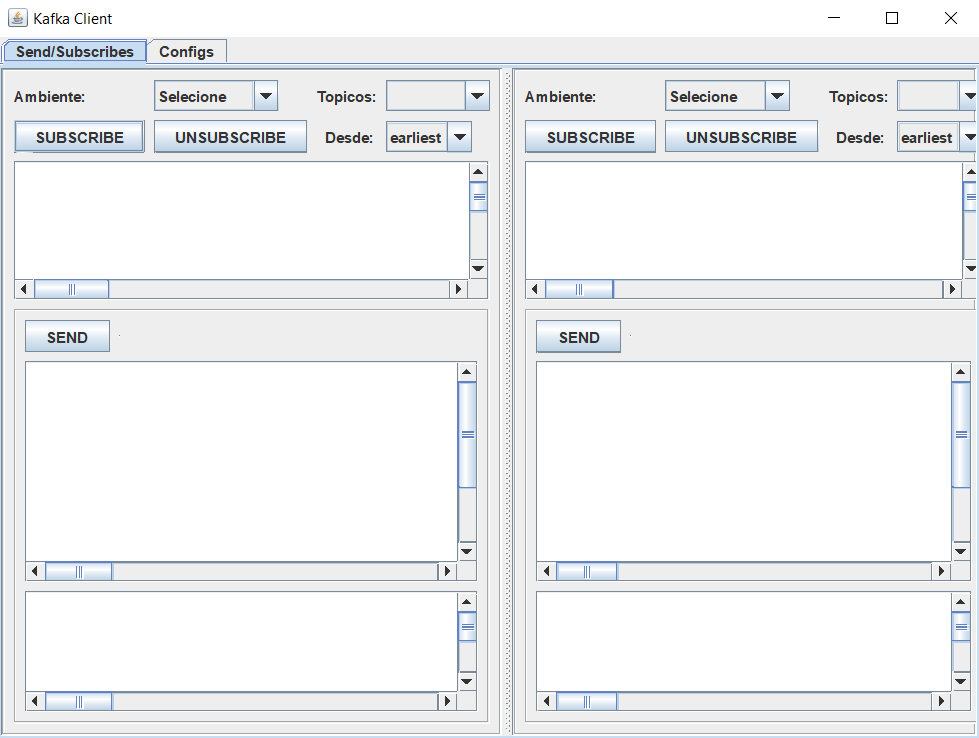Click down arrow of right bottom output scrollbar
Viewport: 979px width, 738px height.
click(961, 681)
